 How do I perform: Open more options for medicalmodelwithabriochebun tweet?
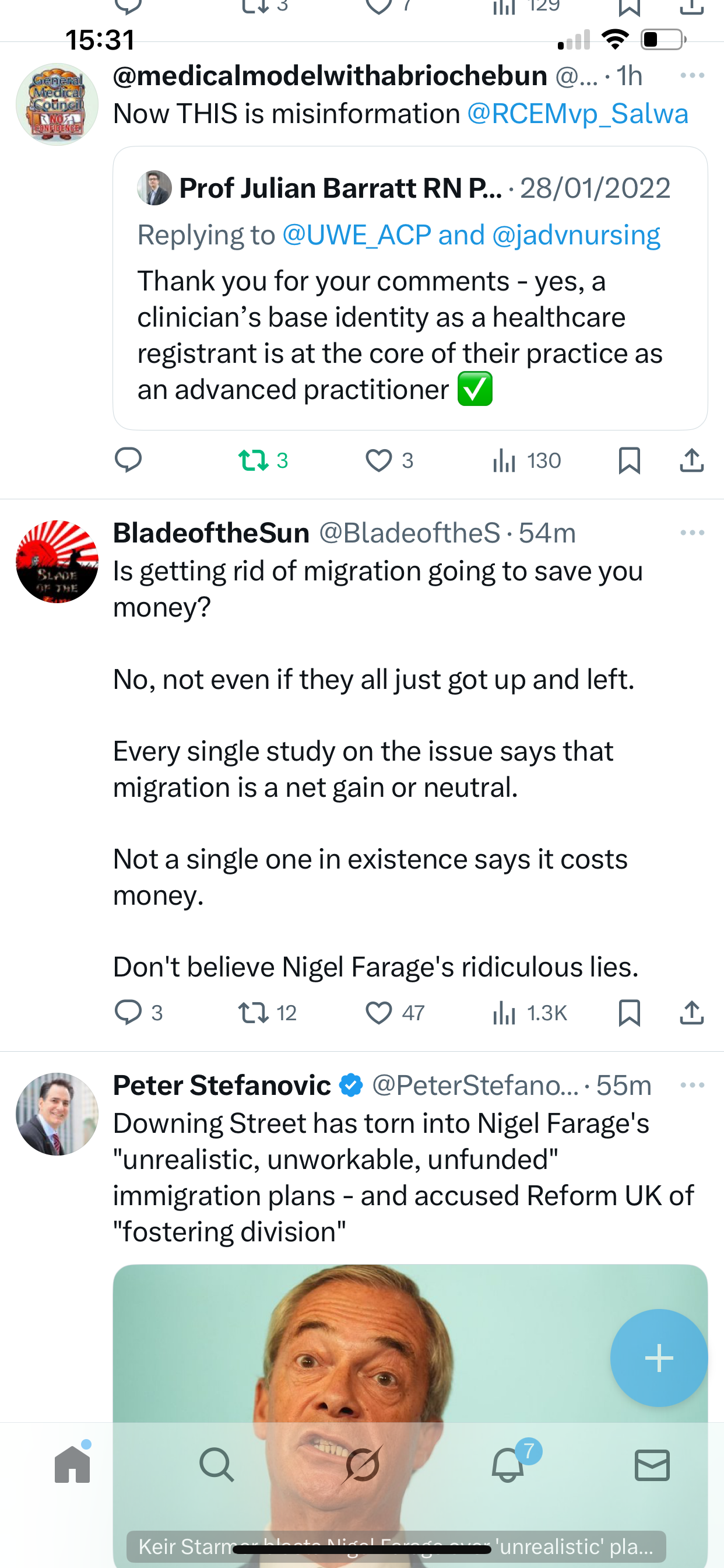693,75
